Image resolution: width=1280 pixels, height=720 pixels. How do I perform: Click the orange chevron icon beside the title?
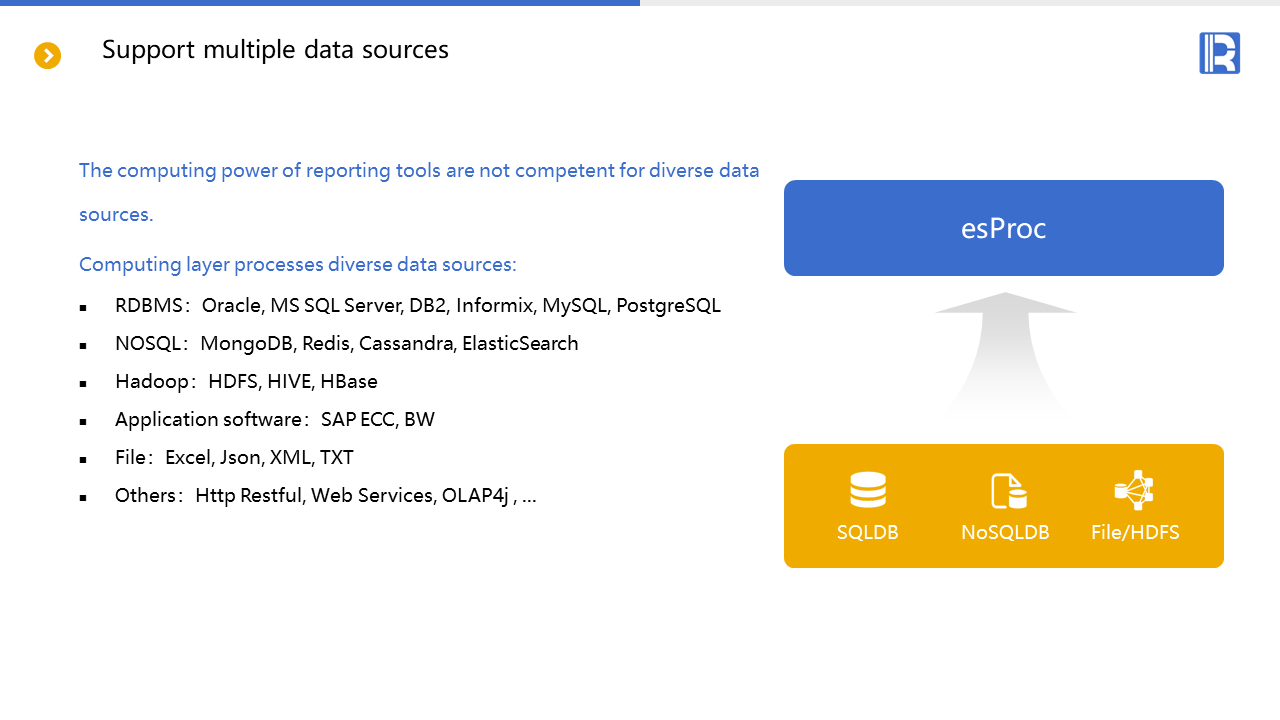47,56
